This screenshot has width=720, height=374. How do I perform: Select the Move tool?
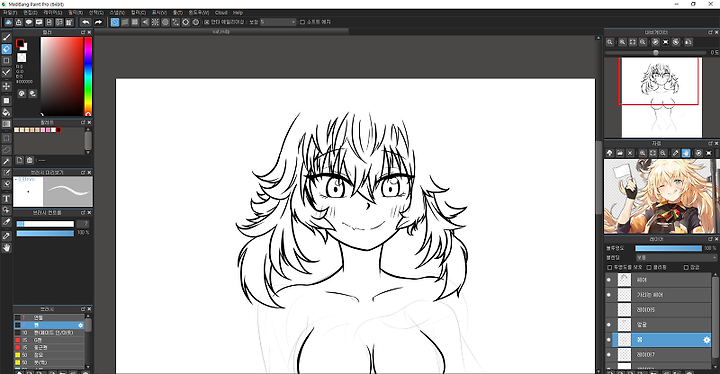[x=6, y=86]
